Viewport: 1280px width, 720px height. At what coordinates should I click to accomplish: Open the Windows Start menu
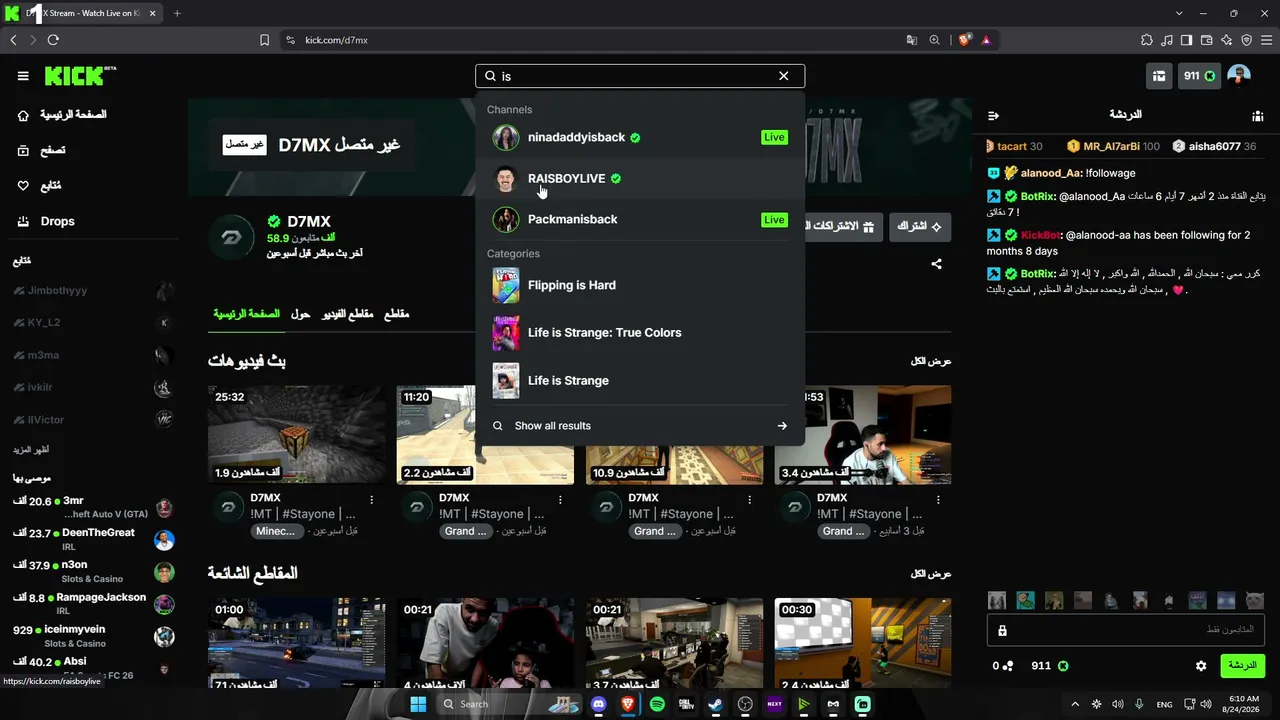[418, 704]
